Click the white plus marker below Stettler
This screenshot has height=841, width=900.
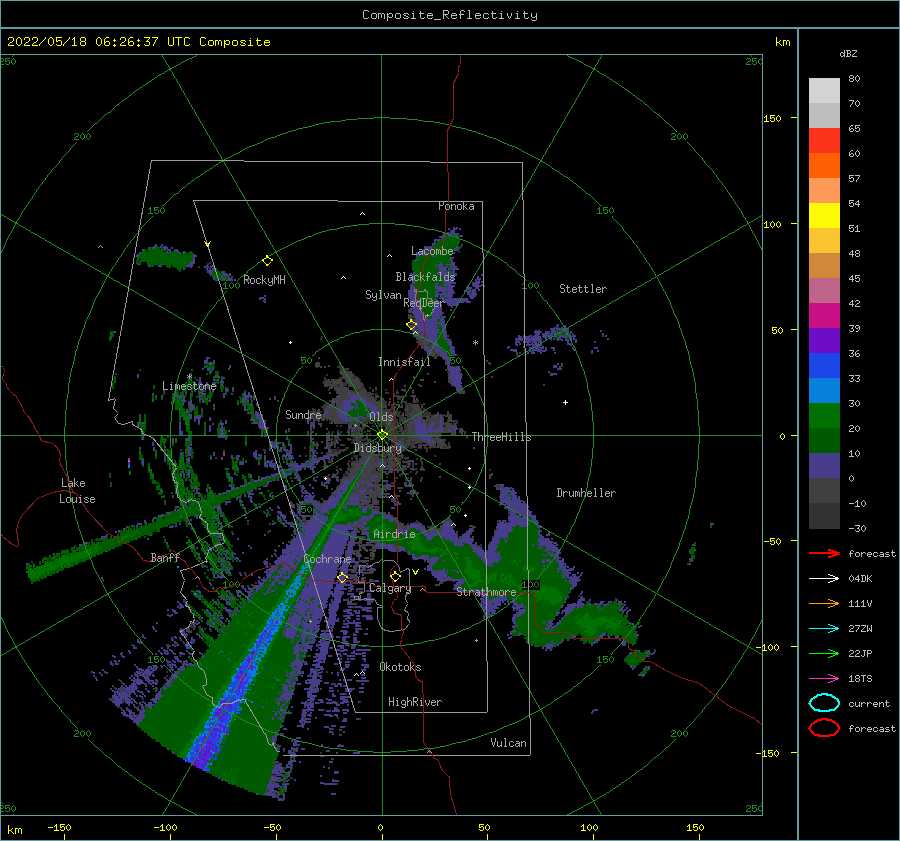(565, 402)
